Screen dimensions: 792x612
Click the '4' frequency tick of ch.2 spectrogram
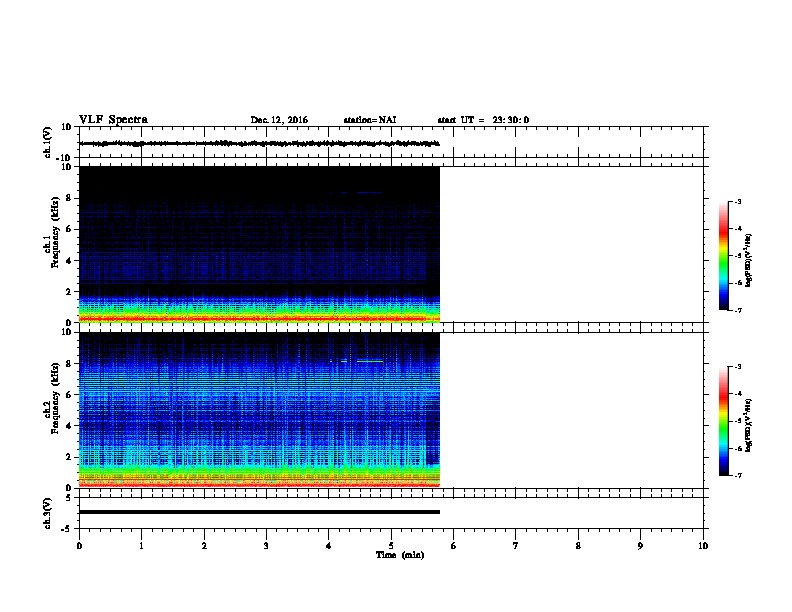coord(69,426)
